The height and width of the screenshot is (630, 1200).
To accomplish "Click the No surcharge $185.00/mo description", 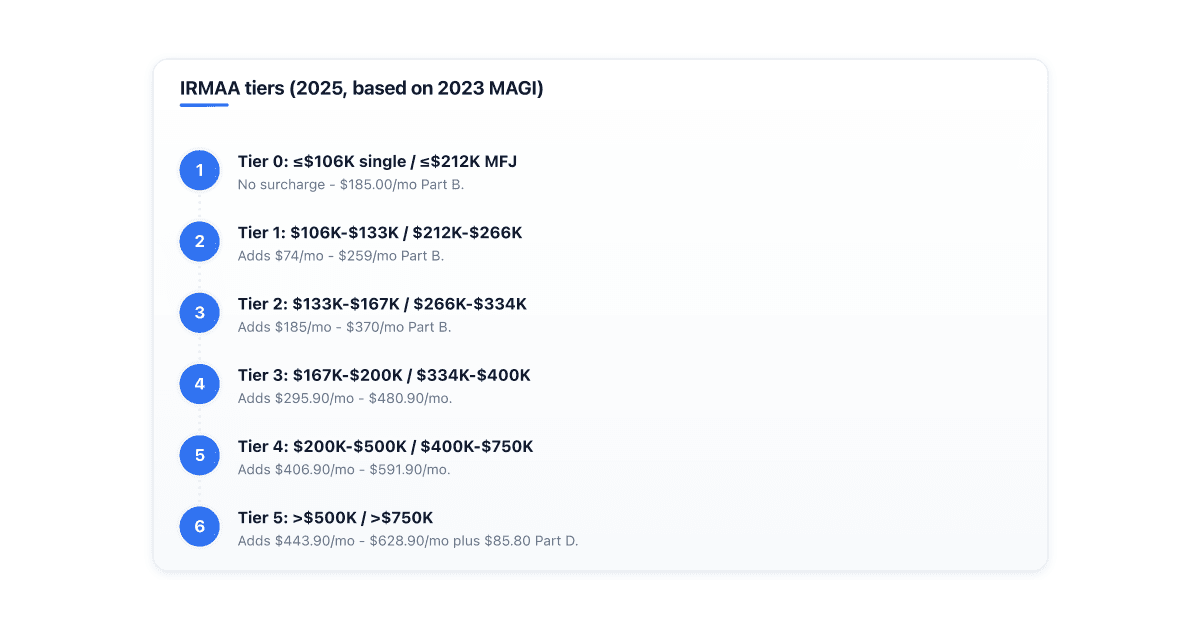I will point(351,185).
